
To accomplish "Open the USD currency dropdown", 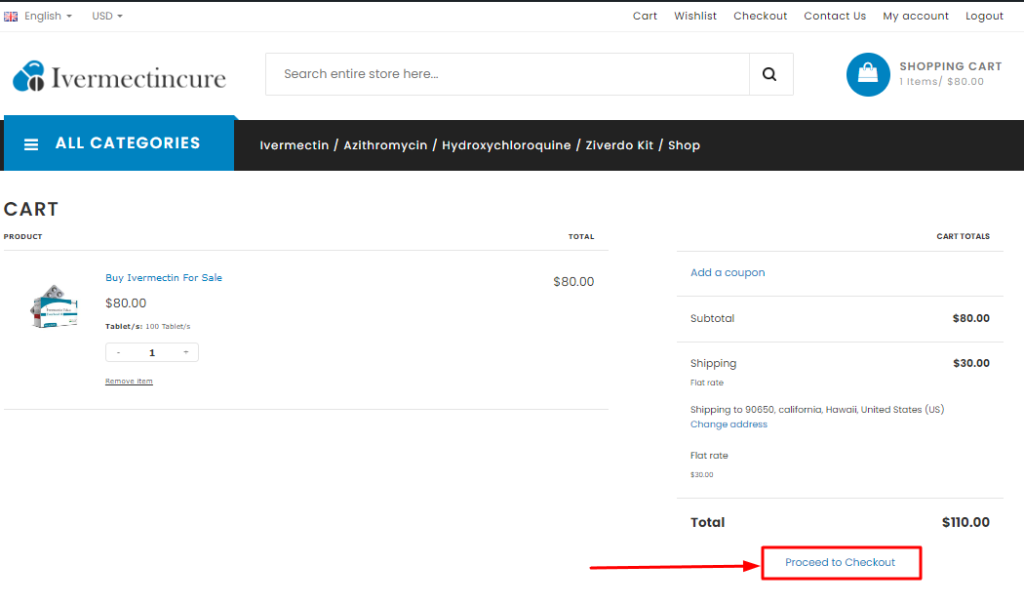I will (107, 16).
